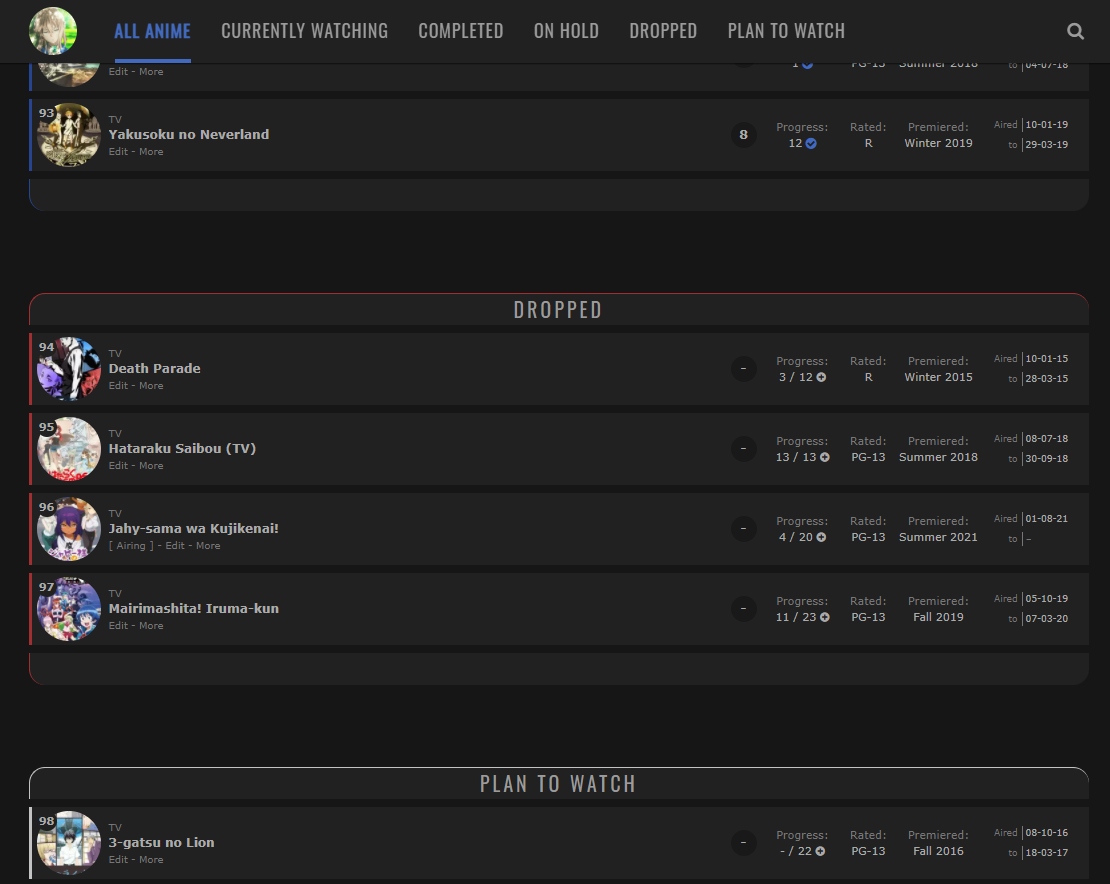
Task: Change Yakusoku no Neverland score of 8
Action: pyautogui.click(x=743, y=135)
